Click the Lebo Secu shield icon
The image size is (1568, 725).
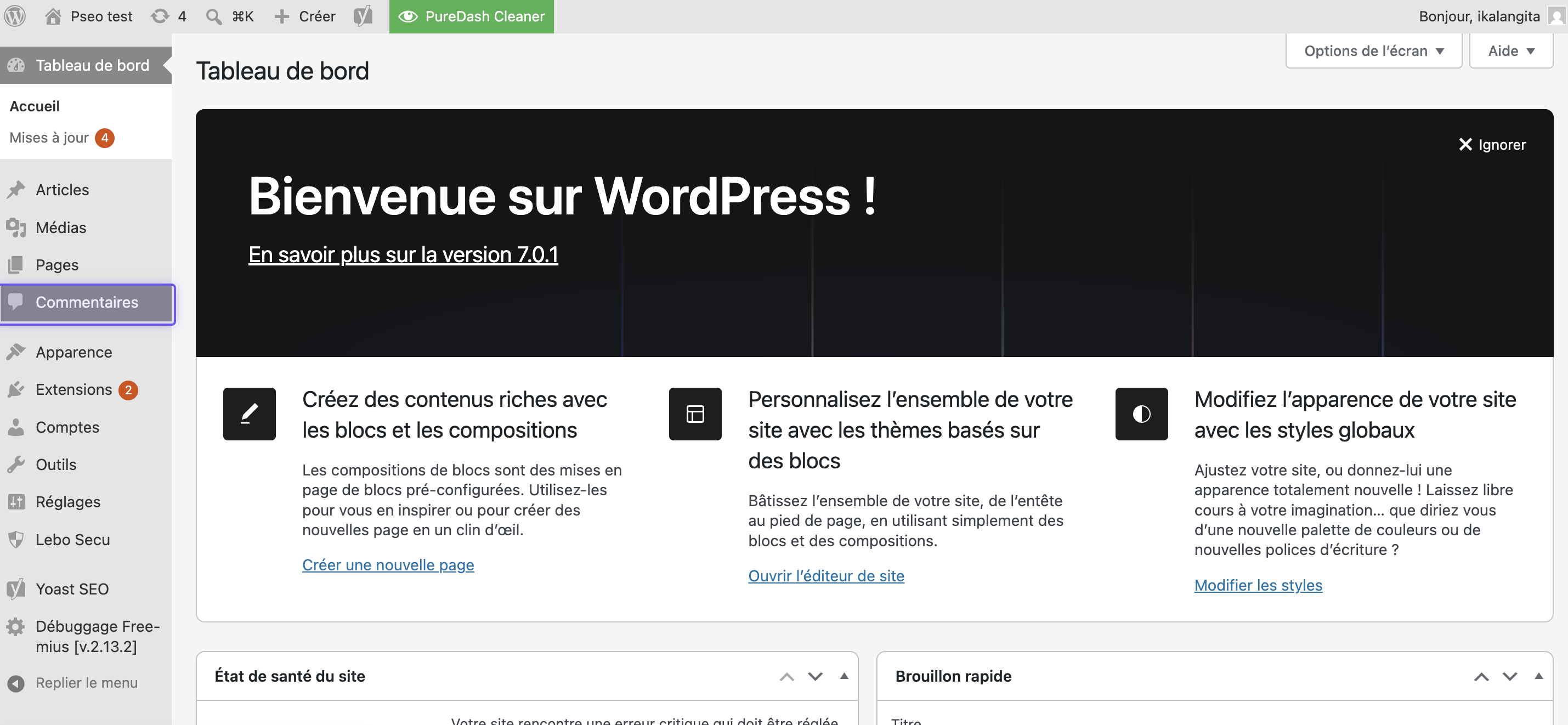pyautogui.click(x=16, y=539)
